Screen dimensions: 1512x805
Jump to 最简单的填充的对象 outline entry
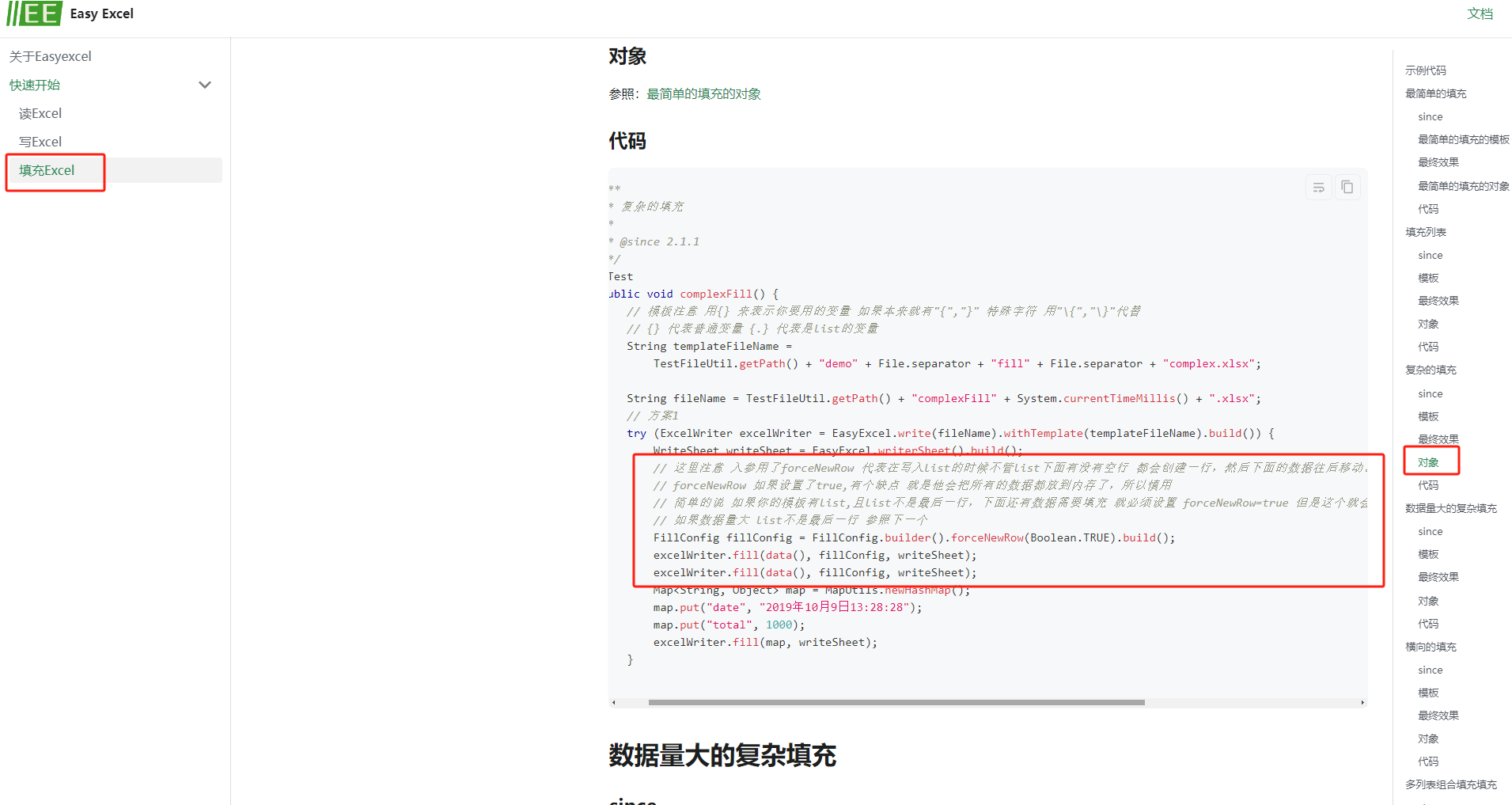[1463, 186]
